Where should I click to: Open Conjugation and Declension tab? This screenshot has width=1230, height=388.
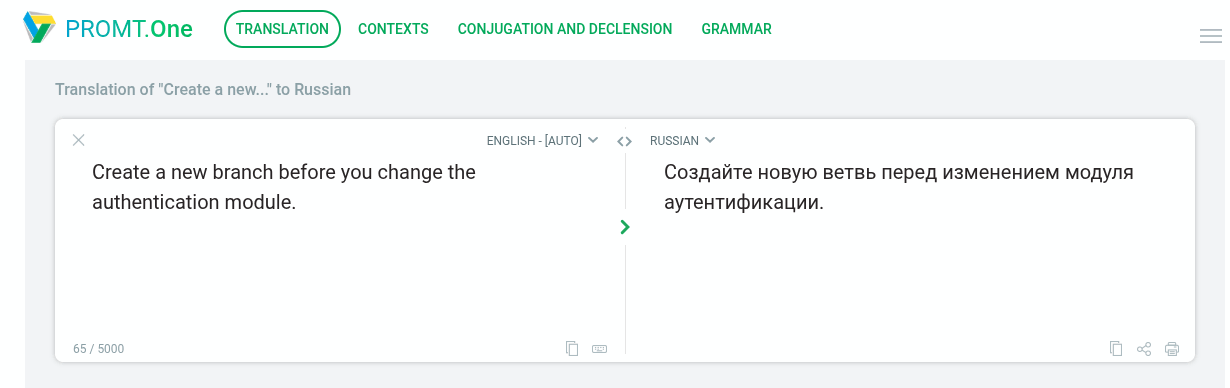(565, 29)
